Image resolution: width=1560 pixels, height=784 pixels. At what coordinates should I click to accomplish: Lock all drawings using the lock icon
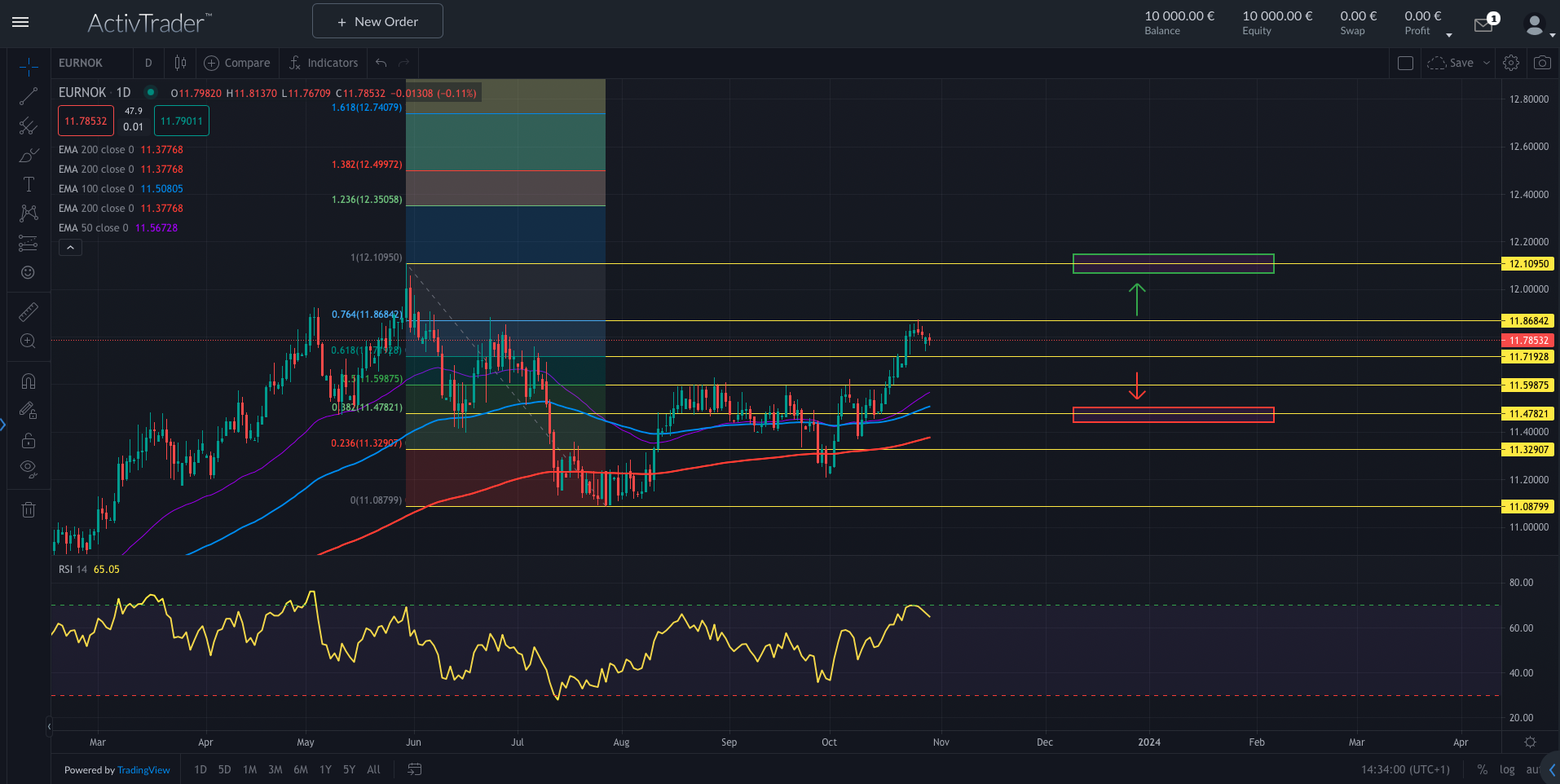[29, 441]
